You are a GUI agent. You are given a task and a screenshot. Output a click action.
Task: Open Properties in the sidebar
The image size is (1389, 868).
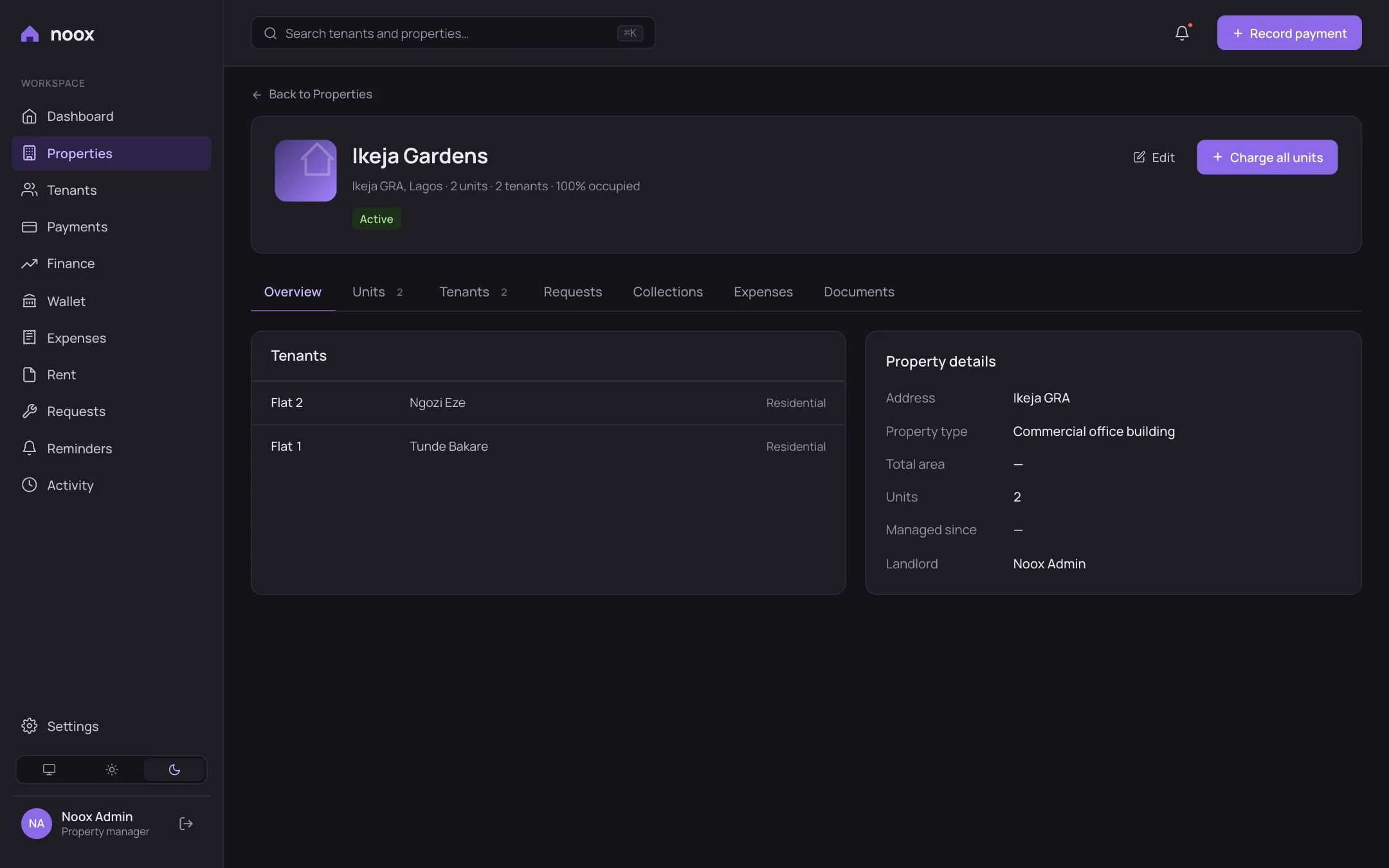pos(111,153)
